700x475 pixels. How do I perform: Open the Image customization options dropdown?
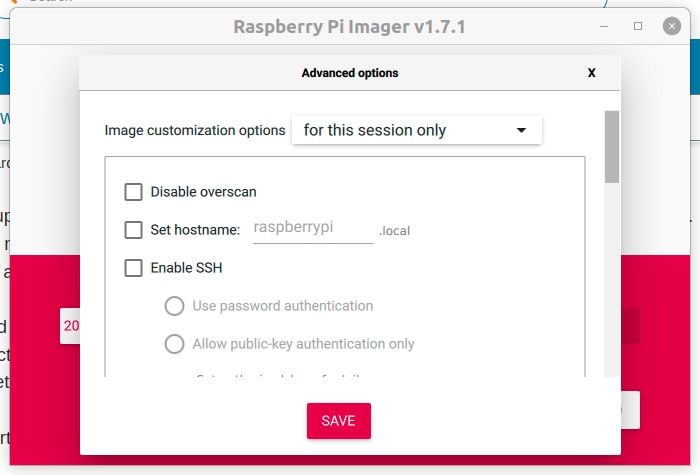(x=416, y=130)
